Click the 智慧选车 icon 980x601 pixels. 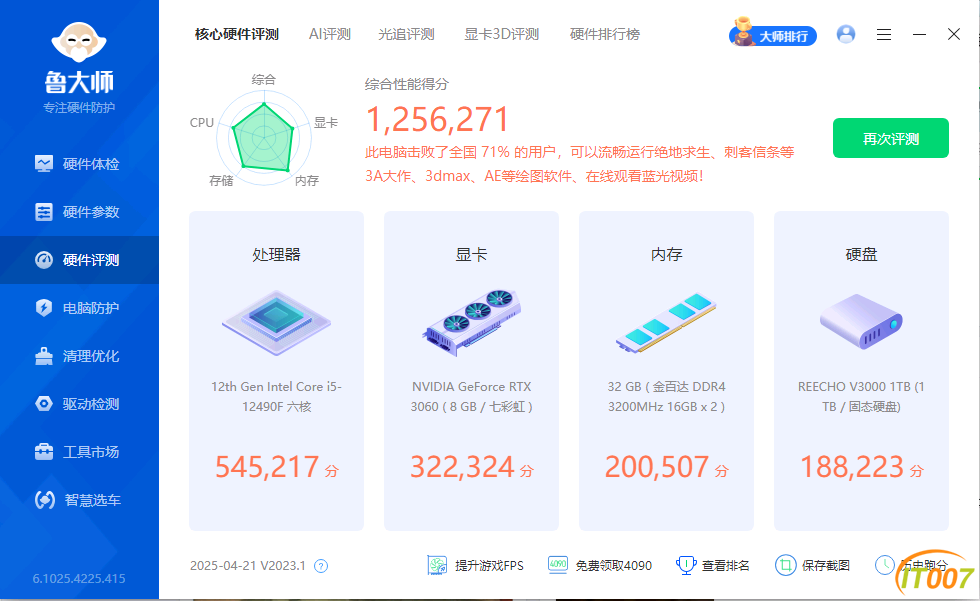(x=44, y=500)
